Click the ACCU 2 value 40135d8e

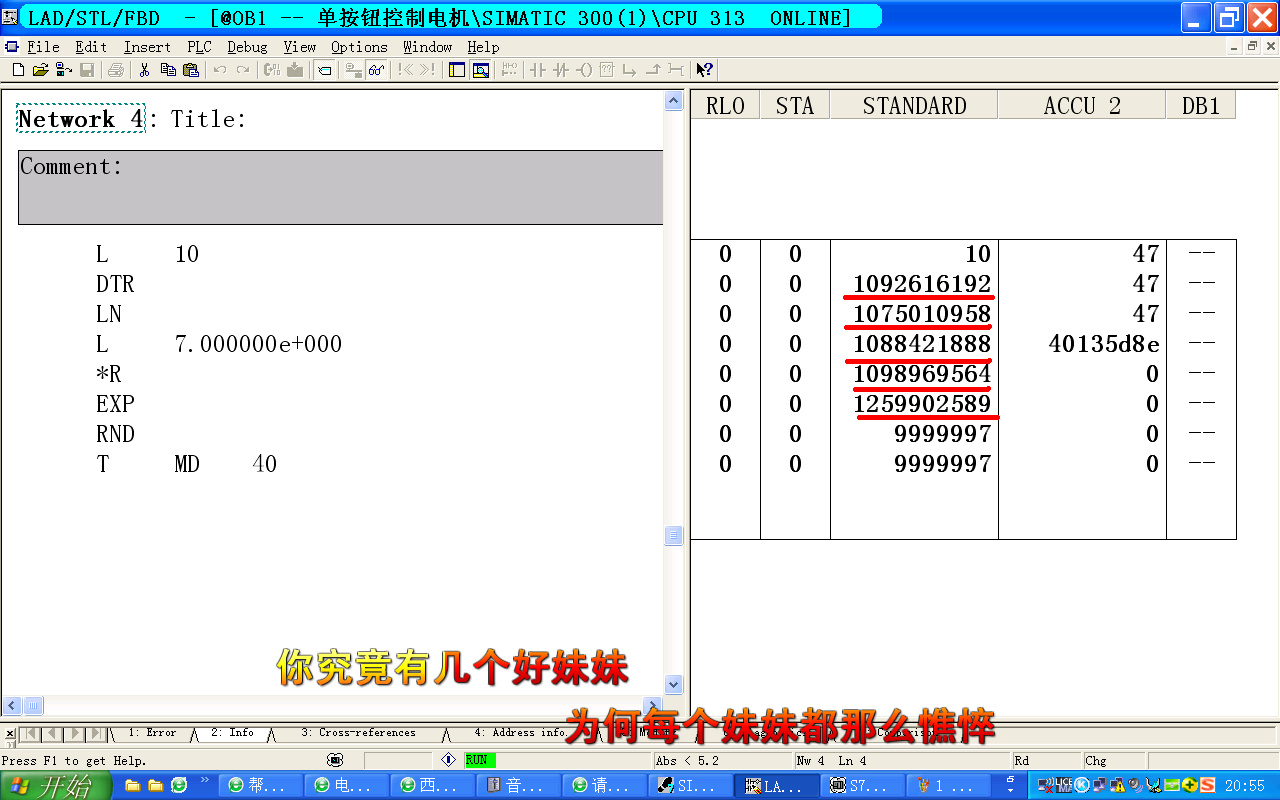tap(1104, 344)
